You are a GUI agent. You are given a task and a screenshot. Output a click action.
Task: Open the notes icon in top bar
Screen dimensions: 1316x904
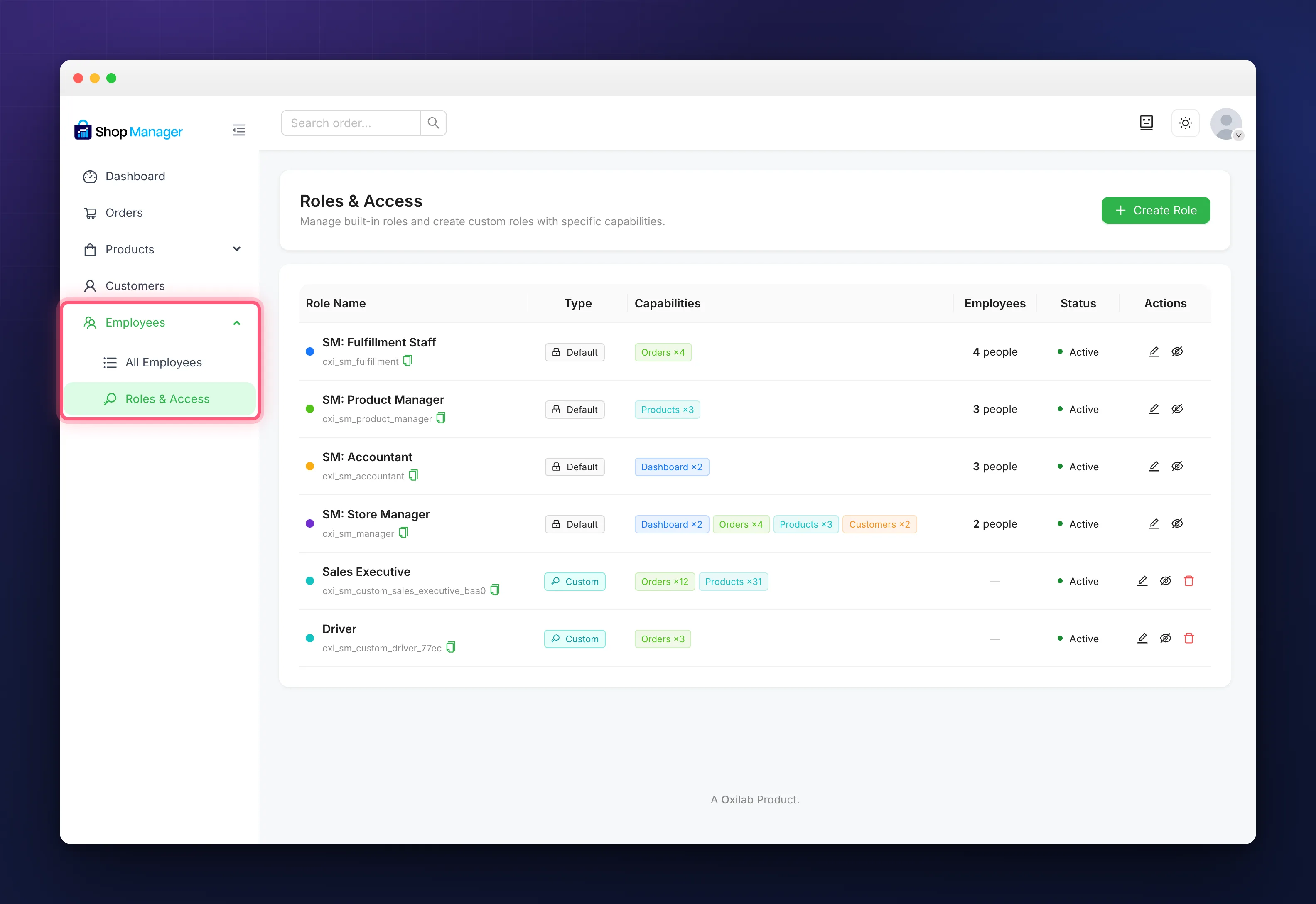click(1146, 123)
